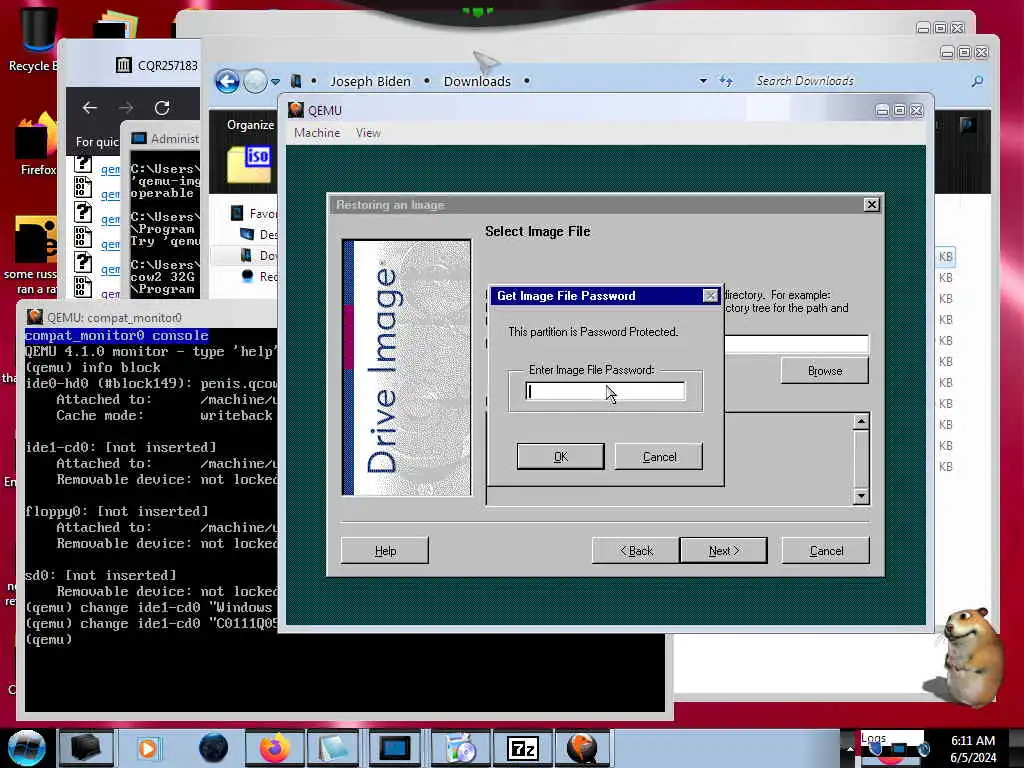Screen dimensions: 1024x768
Task: Close the Get Image File Password dialog
Action: click(711, 296)
